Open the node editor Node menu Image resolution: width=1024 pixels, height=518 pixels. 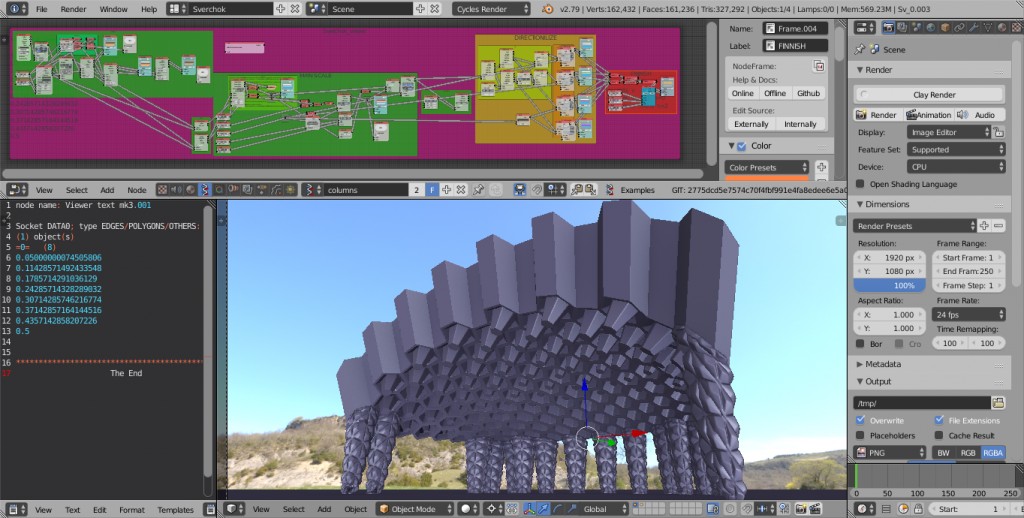[x=136, y=189]
